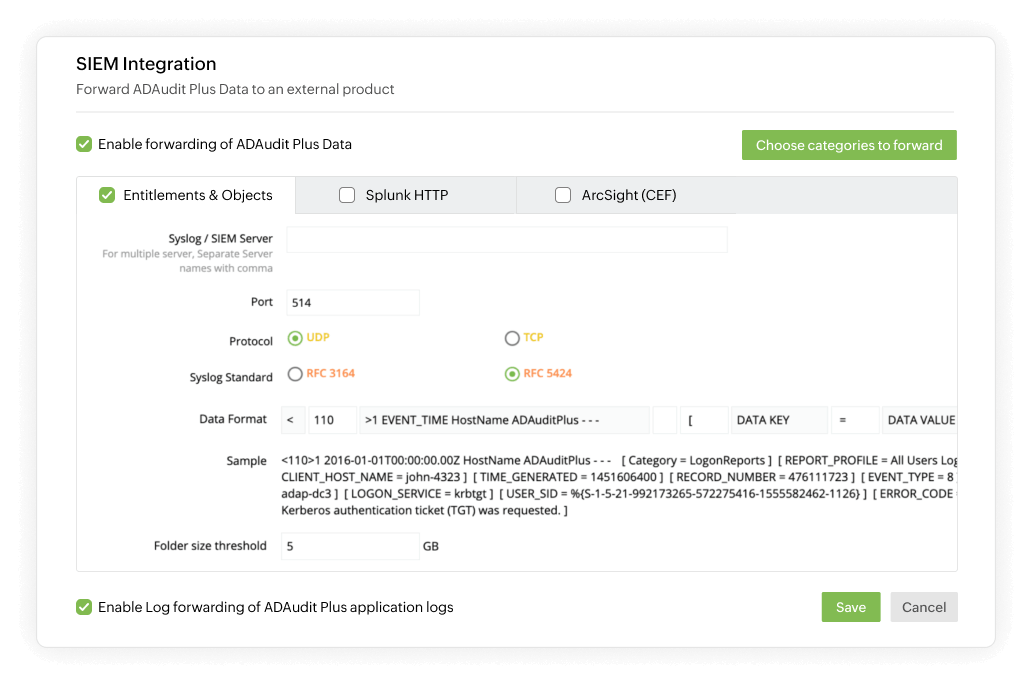
Task: Save the SIEM integration settings
Action: coord(850,607)
